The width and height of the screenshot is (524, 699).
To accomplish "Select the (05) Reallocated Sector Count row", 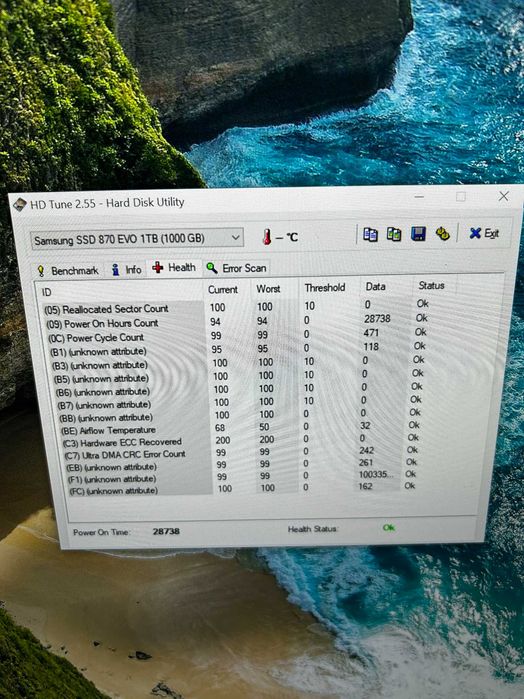I will (x=235, y=307).
